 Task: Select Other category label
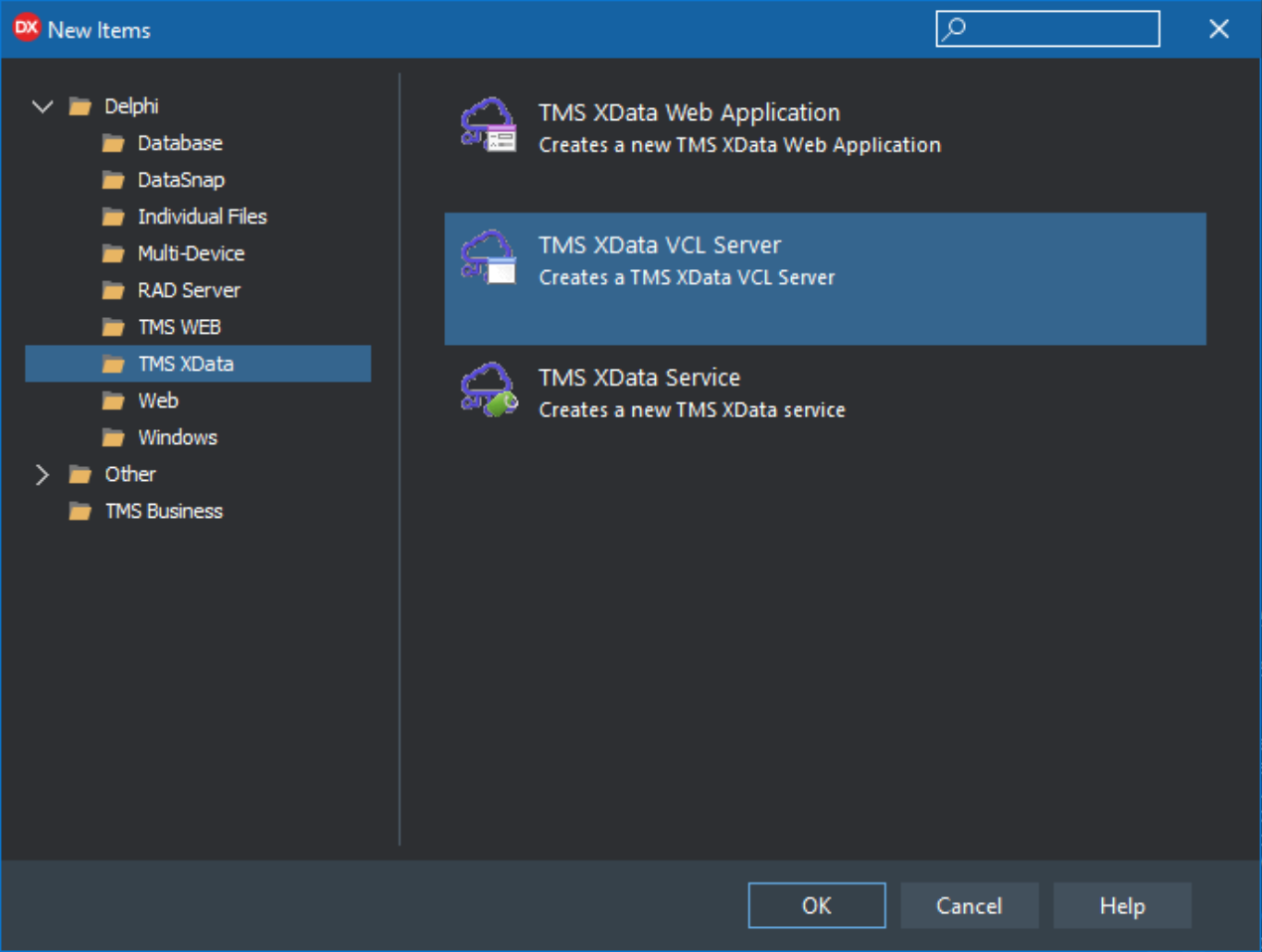coord(130,474)
